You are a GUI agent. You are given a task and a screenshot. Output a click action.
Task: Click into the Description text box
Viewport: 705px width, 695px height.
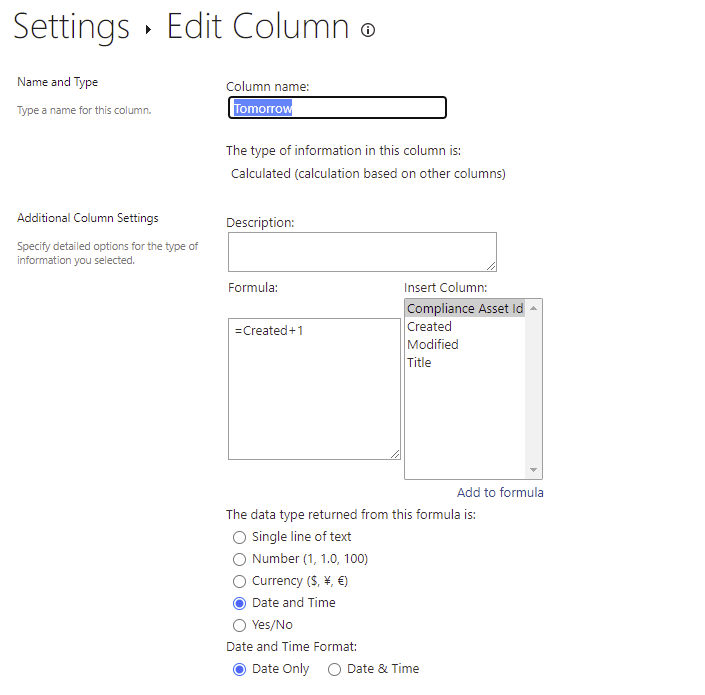pos(362,252)
